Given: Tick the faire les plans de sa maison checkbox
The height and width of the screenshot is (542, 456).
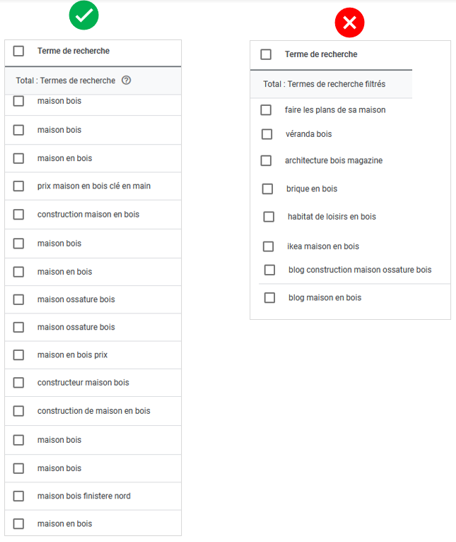Looking at the screenshot, I should (x=266, y=110).
